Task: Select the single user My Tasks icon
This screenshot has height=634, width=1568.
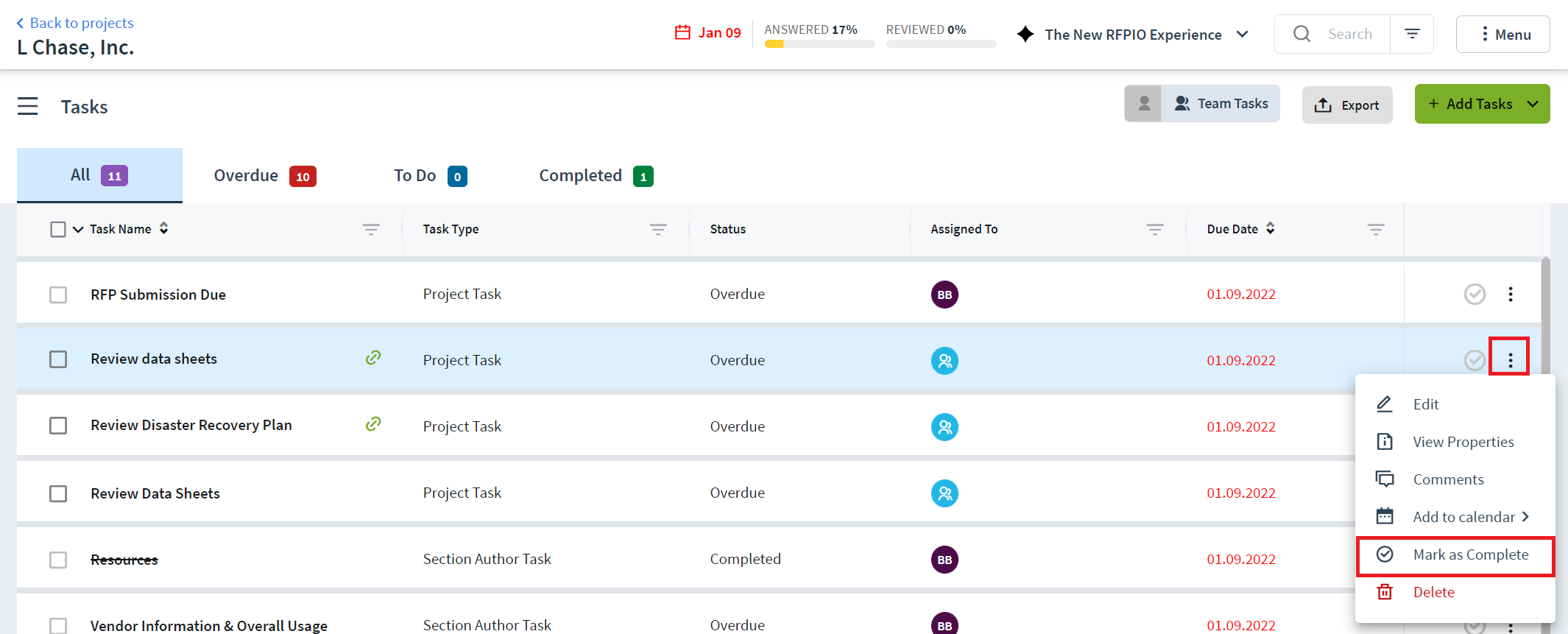Action: (x=1143, y=104)
